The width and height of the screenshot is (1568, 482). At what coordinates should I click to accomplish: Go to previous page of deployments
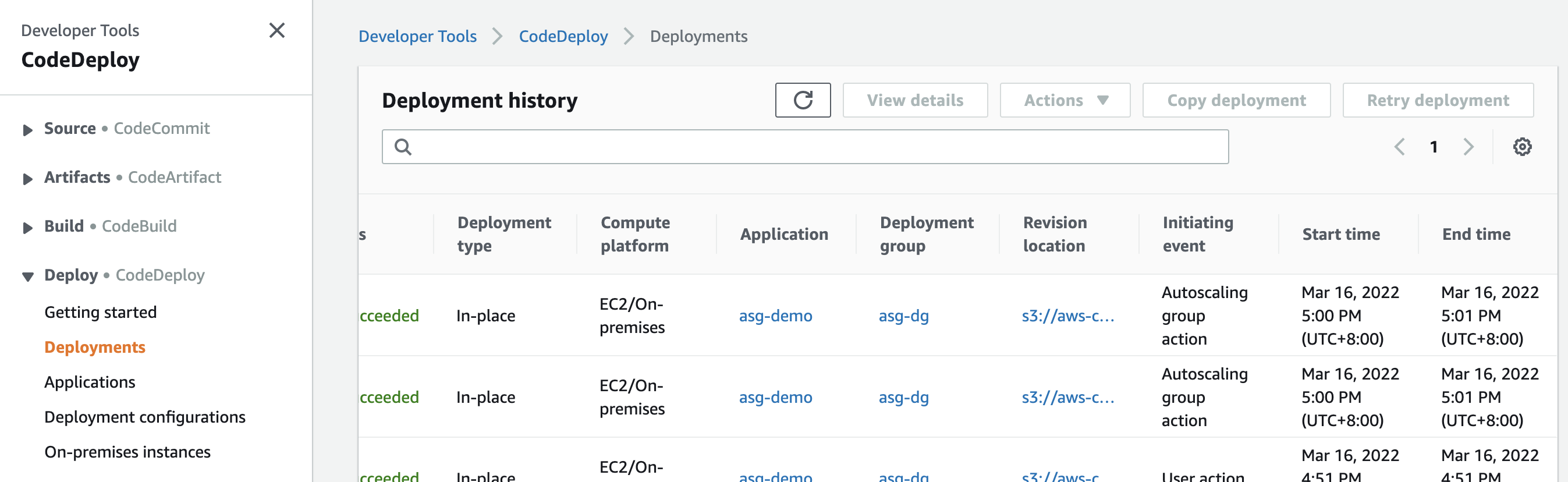click(x=1399, y=147)
